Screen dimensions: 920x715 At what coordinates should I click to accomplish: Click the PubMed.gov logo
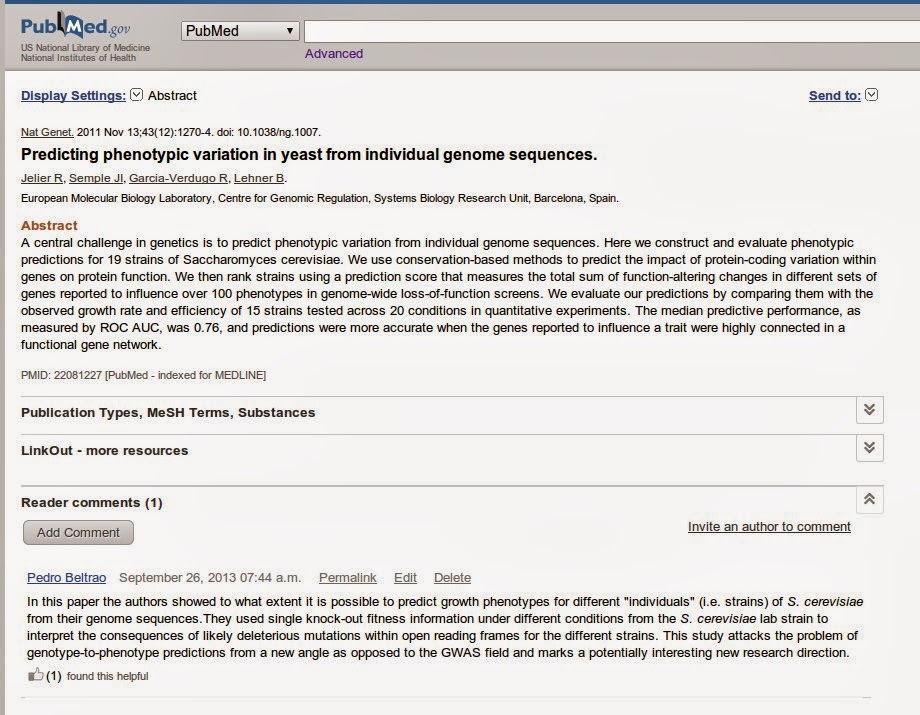point(75,26)
